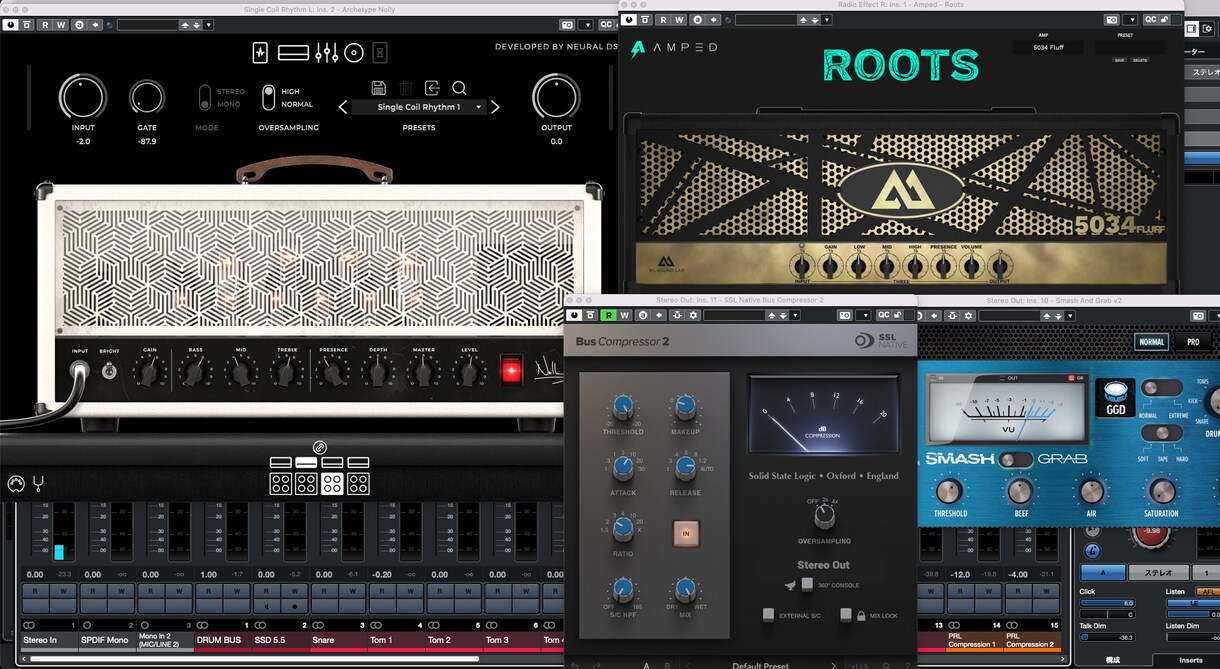This screenshot has height=669, width=1220.
Task: Open the tuning fork tuner icon
Action: tap(38, 484)
